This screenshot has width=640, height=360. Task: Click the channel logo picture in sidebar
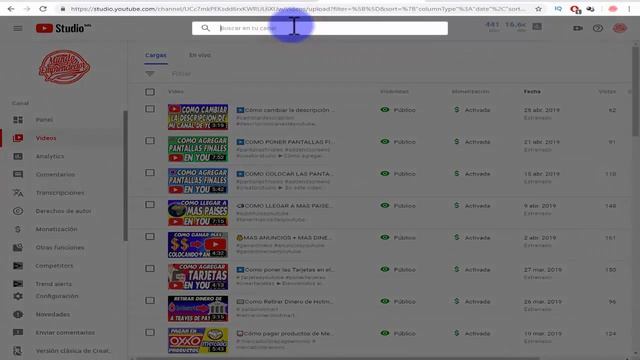[64, 67]
